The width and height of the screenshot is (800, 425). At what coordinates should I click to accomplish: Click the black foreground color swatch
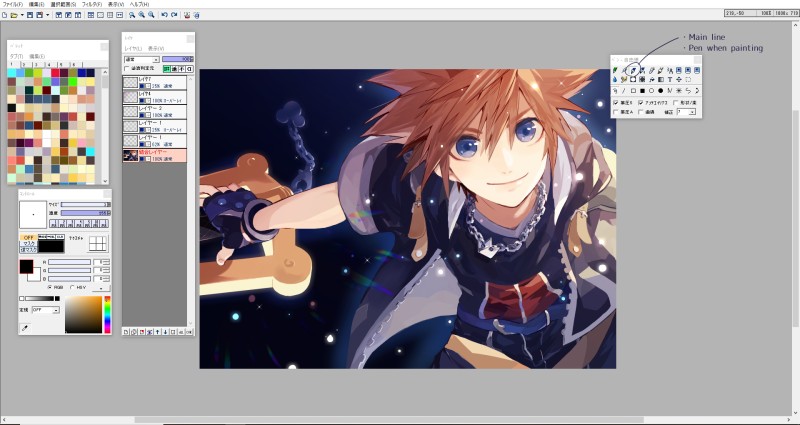coord(27,266)
